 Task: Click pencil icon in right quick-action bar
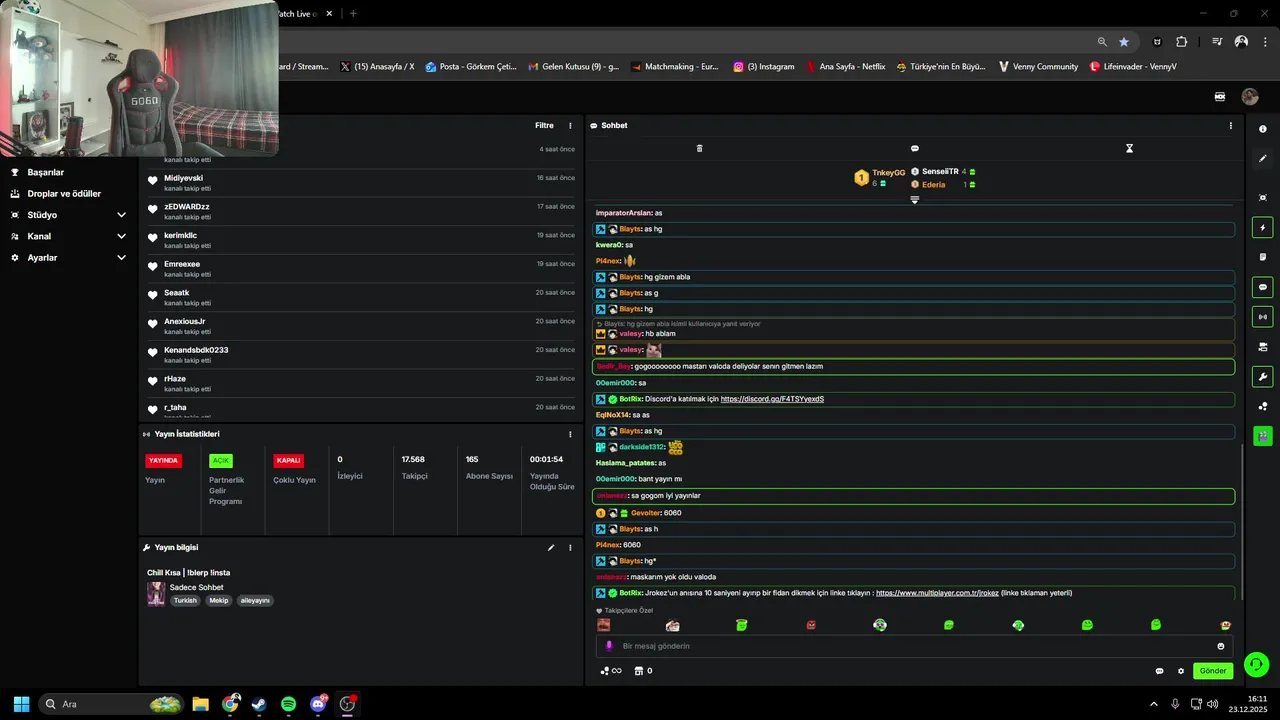click(1263, 158)
